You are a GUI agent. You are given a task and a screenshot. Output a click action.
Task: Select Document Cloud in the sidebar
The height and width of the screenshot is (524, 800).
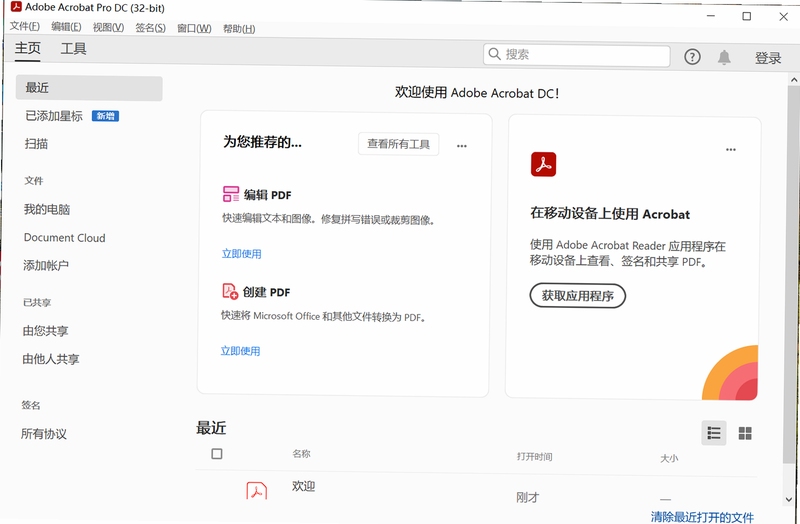pyautogui.click(x=64, y=238)
